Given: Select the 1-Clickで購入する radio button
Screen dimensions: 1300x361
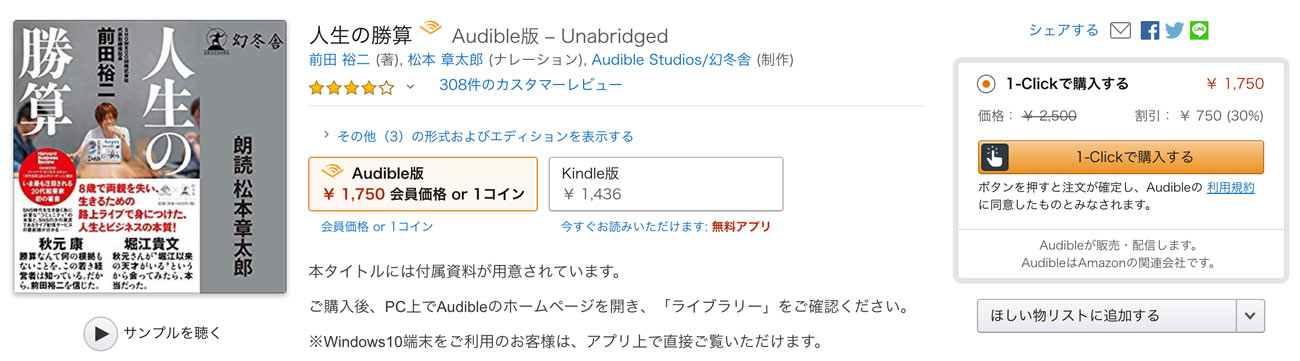Looking at the screenshot, I should coord(986,84).
